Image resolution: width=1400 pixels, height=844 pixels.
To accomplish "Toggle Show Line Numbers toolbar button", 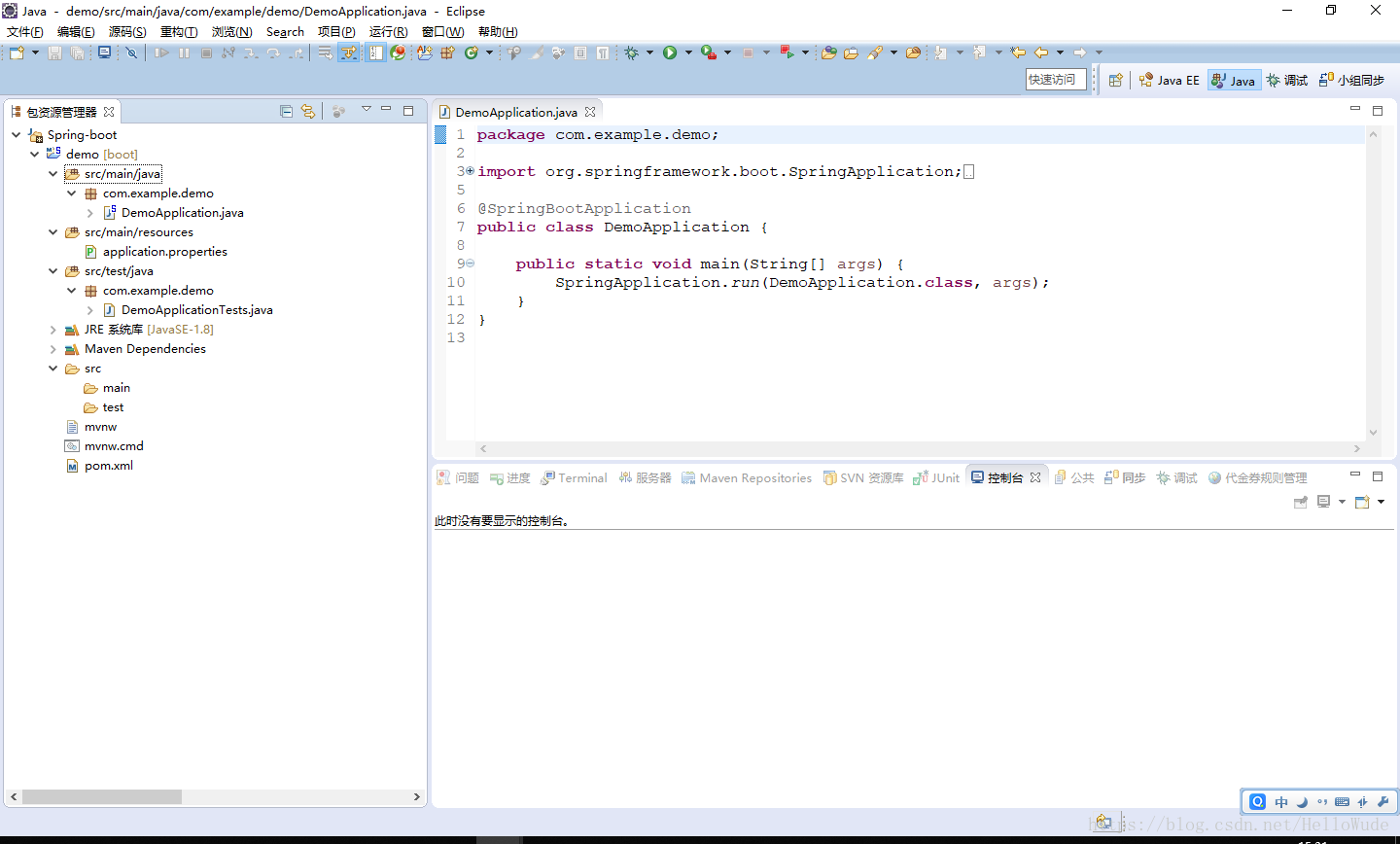I will click(375, 53).
